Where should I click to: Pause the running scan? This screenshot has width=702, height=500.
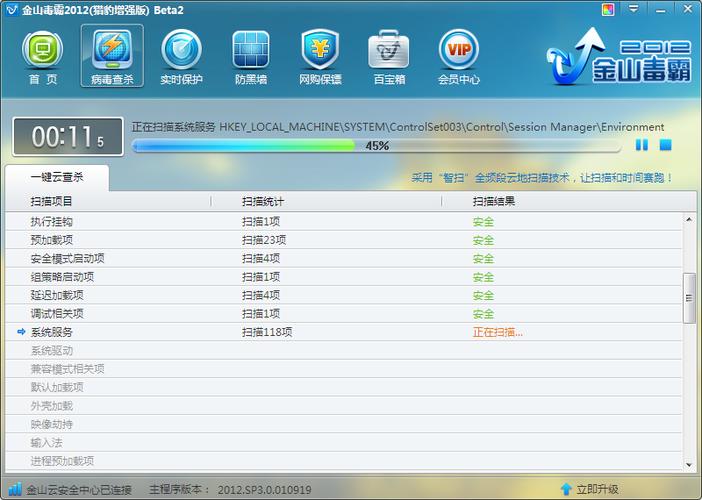tap(642, 145)
